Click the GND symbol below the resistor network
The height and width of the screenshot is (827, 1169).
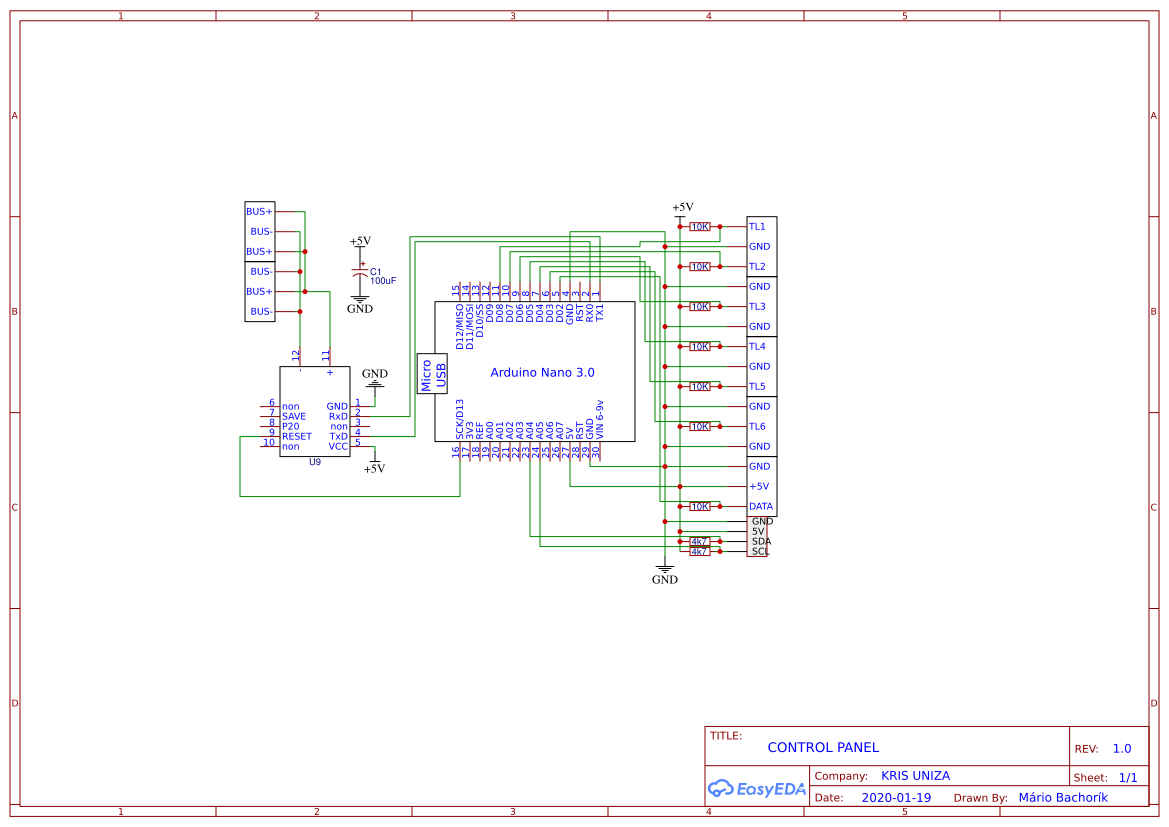[664, 568]
